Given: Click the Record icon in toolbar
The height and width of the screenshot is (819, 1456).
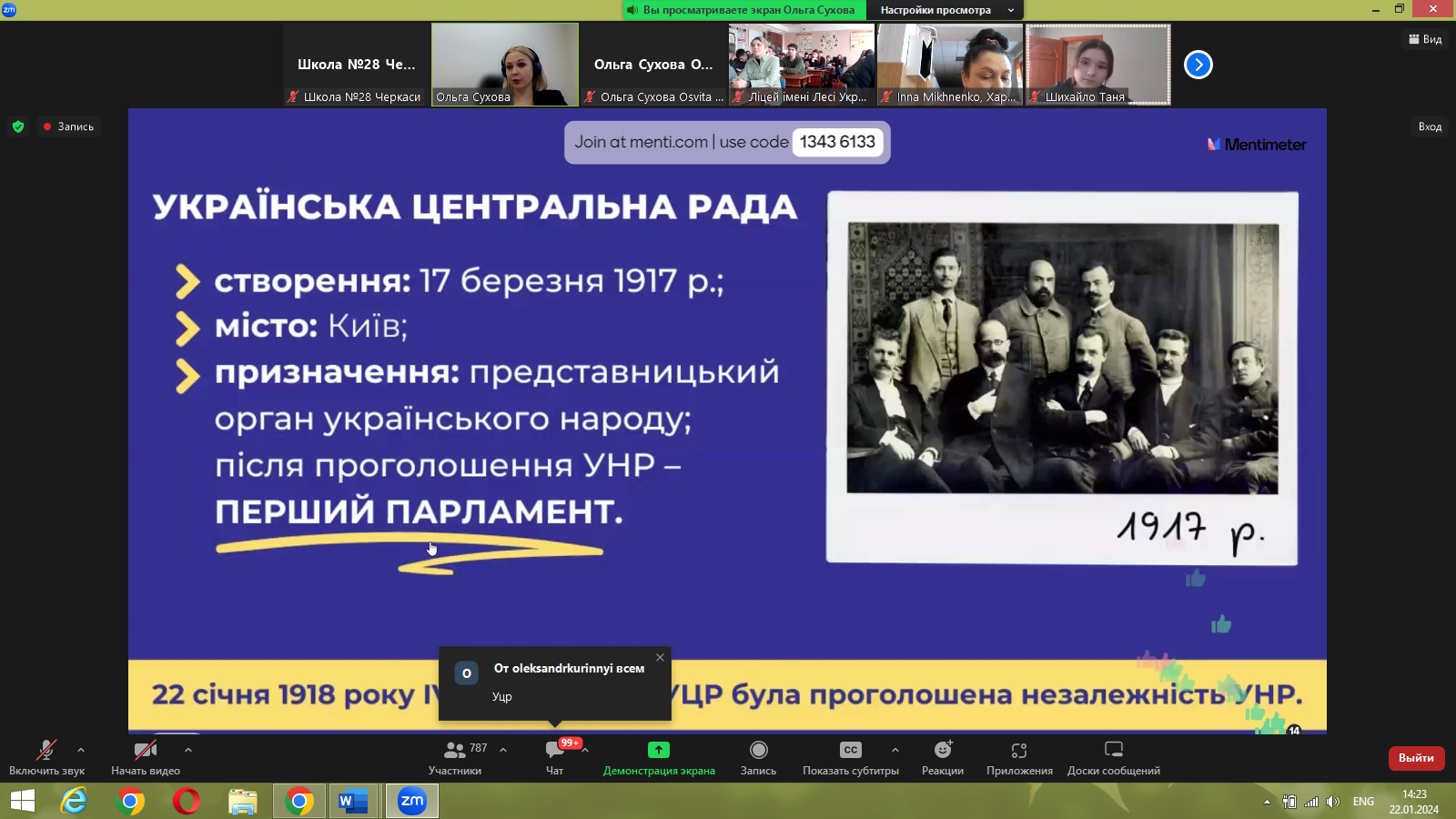Looking at the screenshot, I should coord(758,750).
